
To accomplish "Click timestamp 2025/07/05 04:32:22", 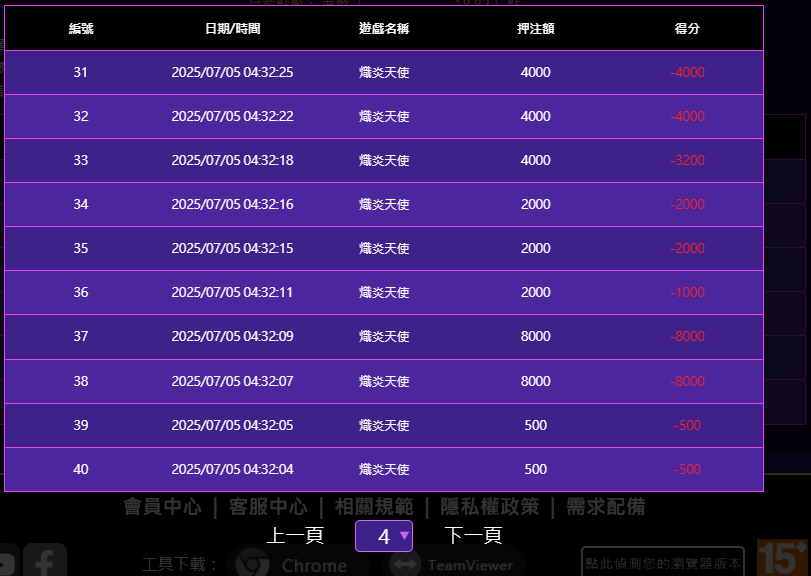I will pos(232,116).
